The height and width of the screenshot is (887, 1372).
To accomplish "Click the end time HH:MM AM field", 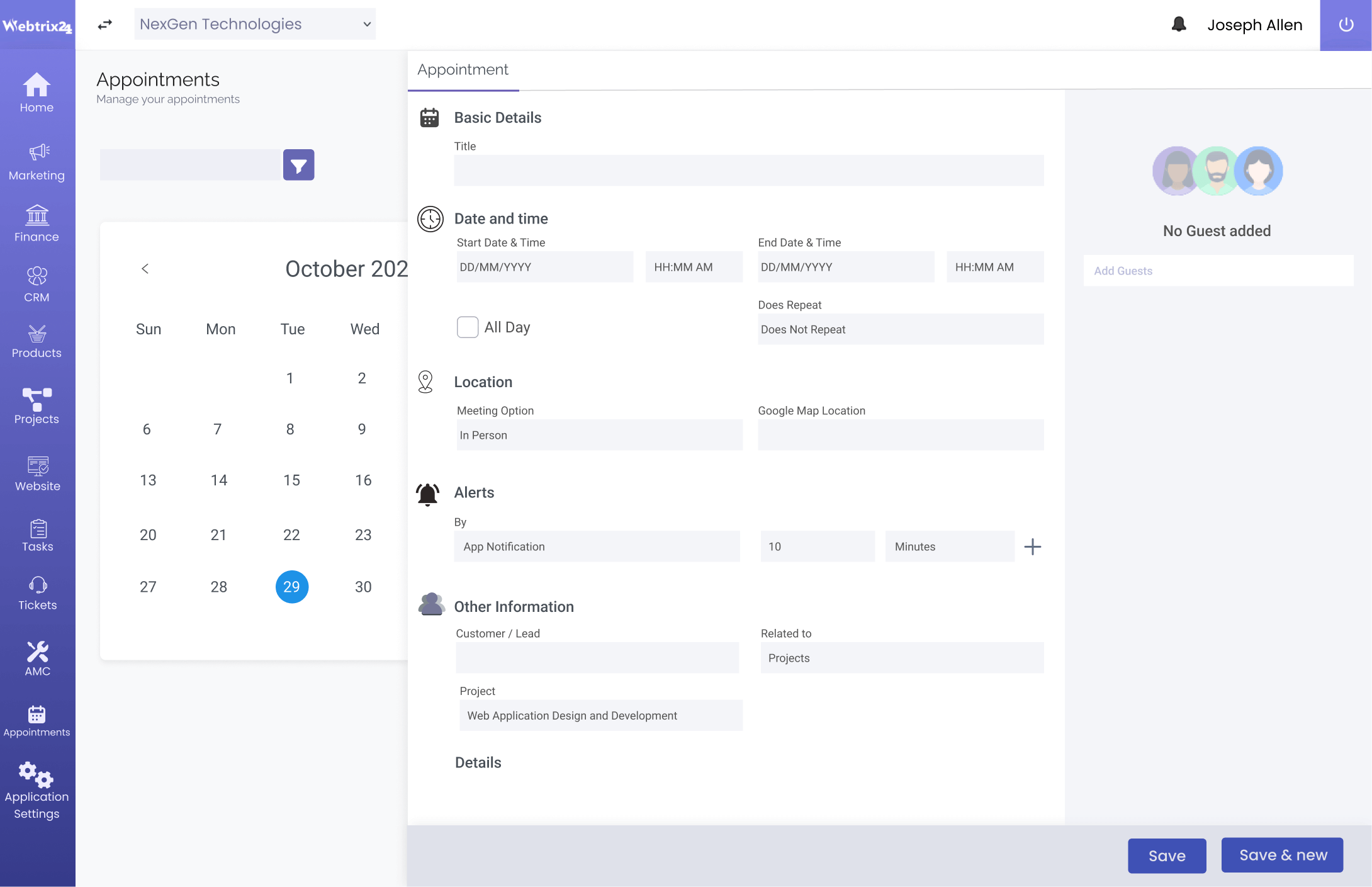I will 995,267.
